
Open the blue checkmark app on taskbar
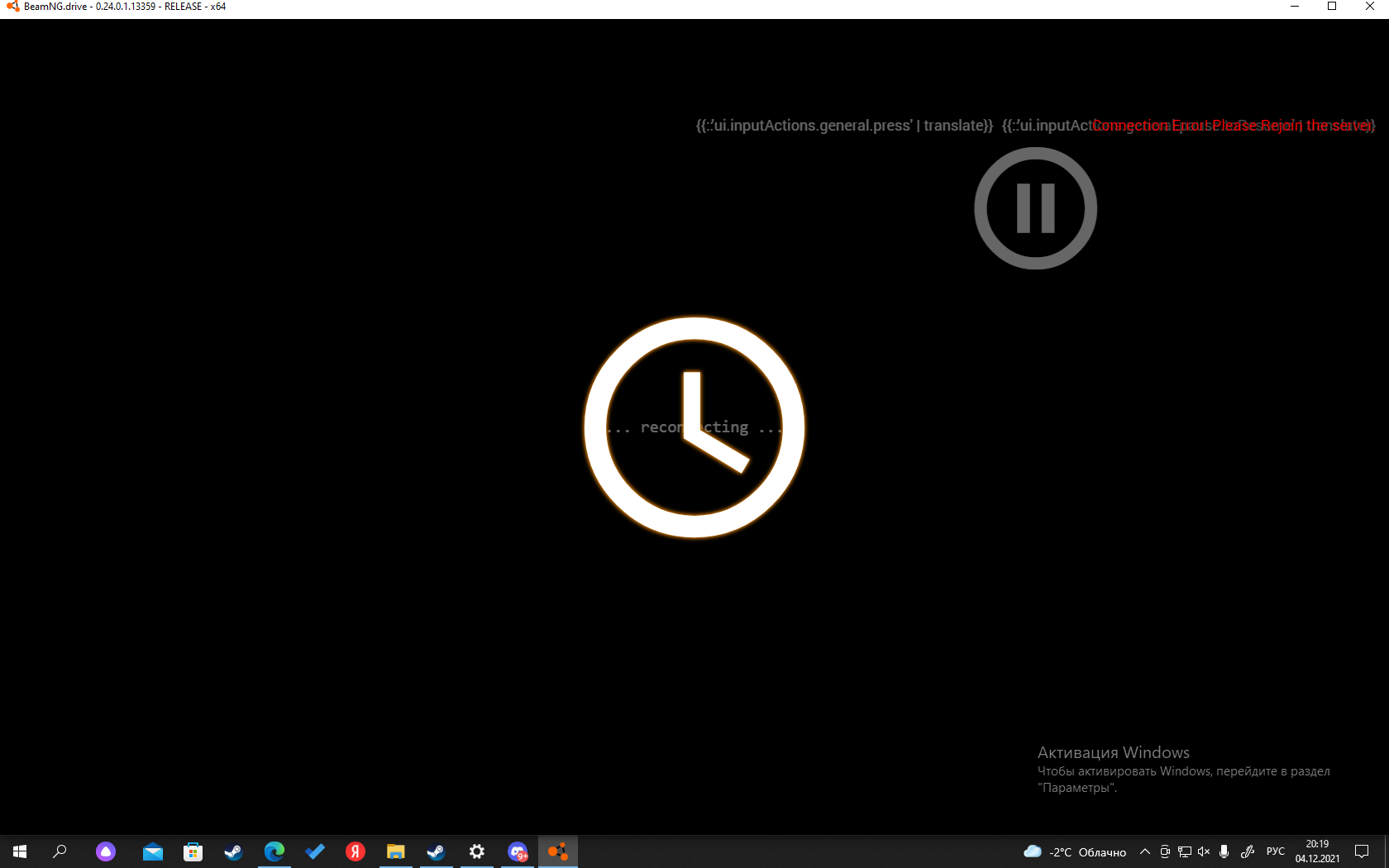click(314, 851)
